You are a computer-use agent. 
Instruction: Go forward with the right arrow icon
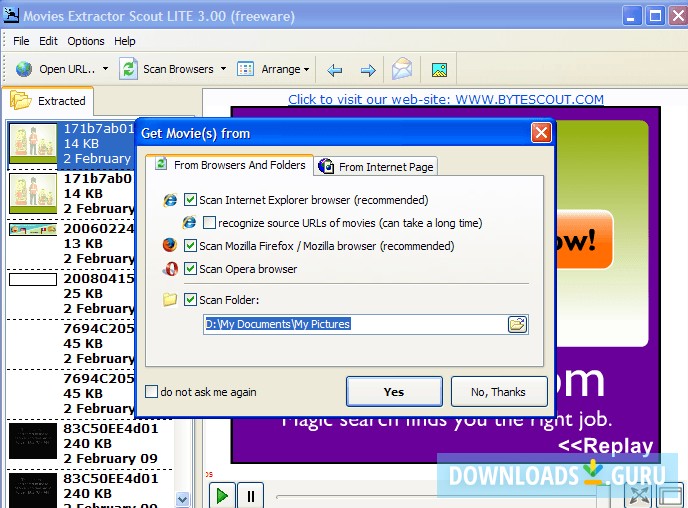pos(368,70)
